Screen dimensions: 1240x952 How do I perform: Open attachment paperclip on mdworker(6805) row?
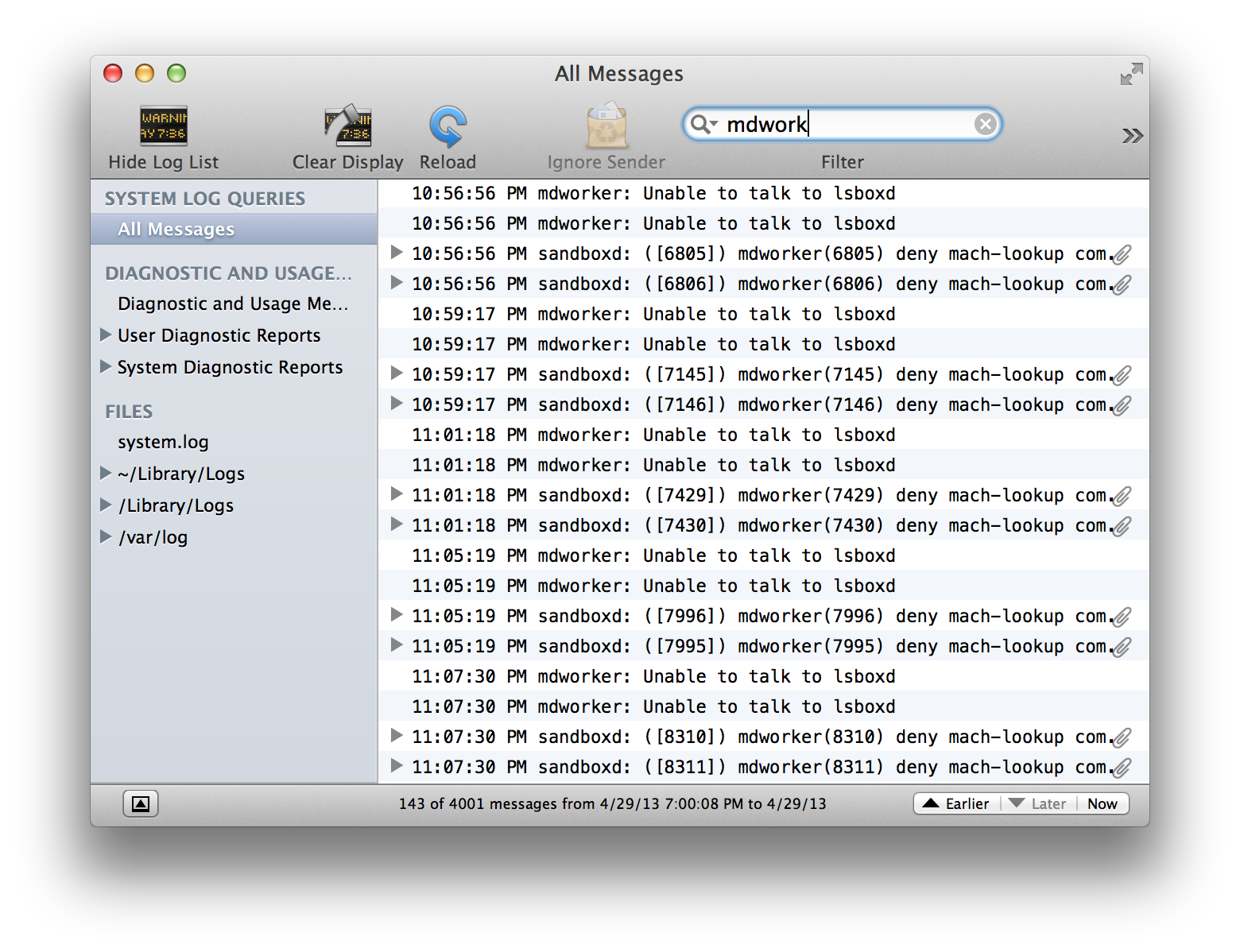click(1122, 254)
